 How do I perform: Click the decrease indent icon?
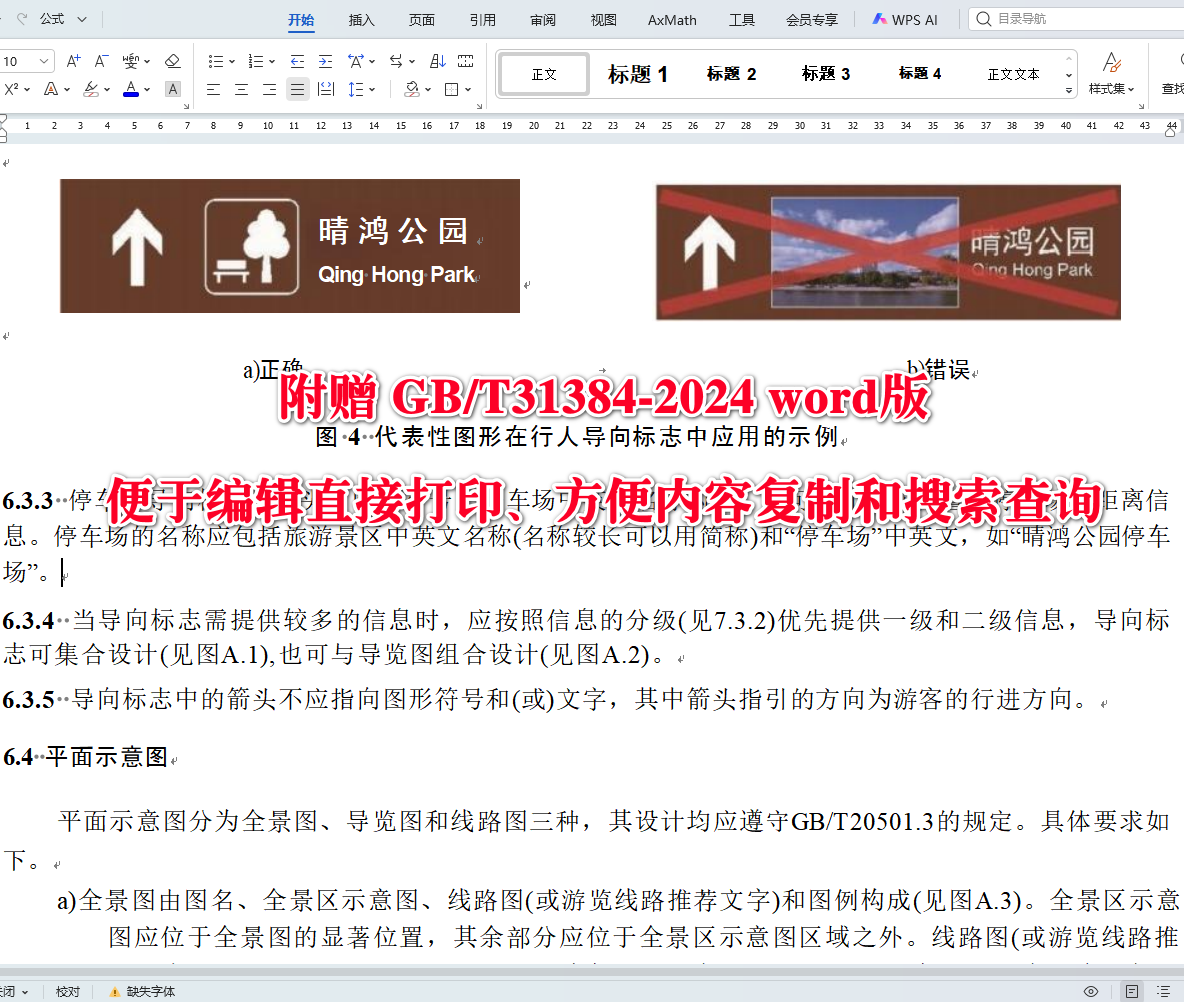click(x=296, y=60)
